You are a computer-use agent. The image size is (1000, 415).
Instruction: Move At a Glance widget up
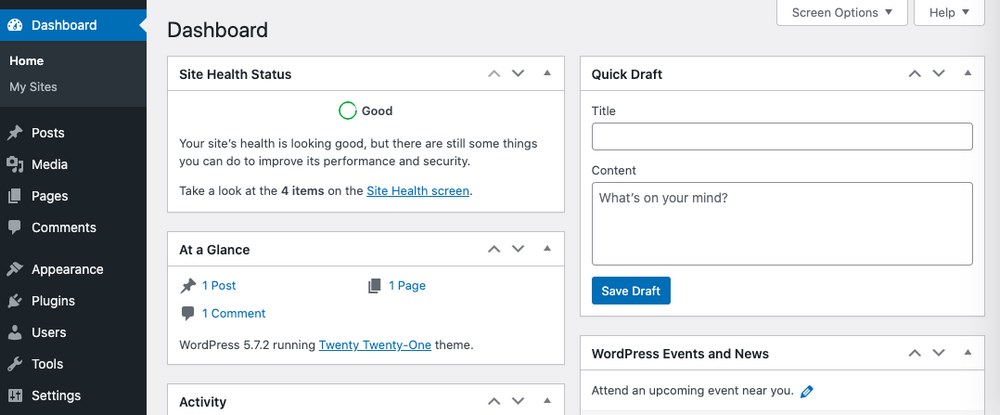494,249
